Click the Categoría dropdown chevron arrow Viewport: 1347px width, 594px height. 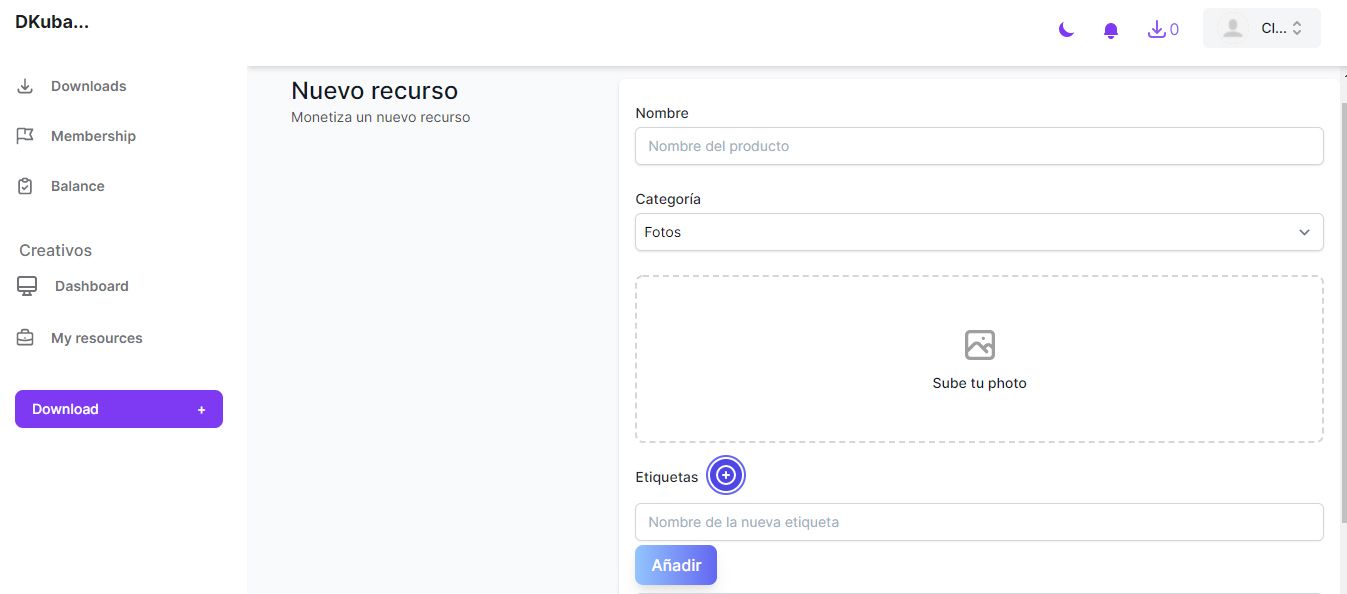(x=1304, y=232)
